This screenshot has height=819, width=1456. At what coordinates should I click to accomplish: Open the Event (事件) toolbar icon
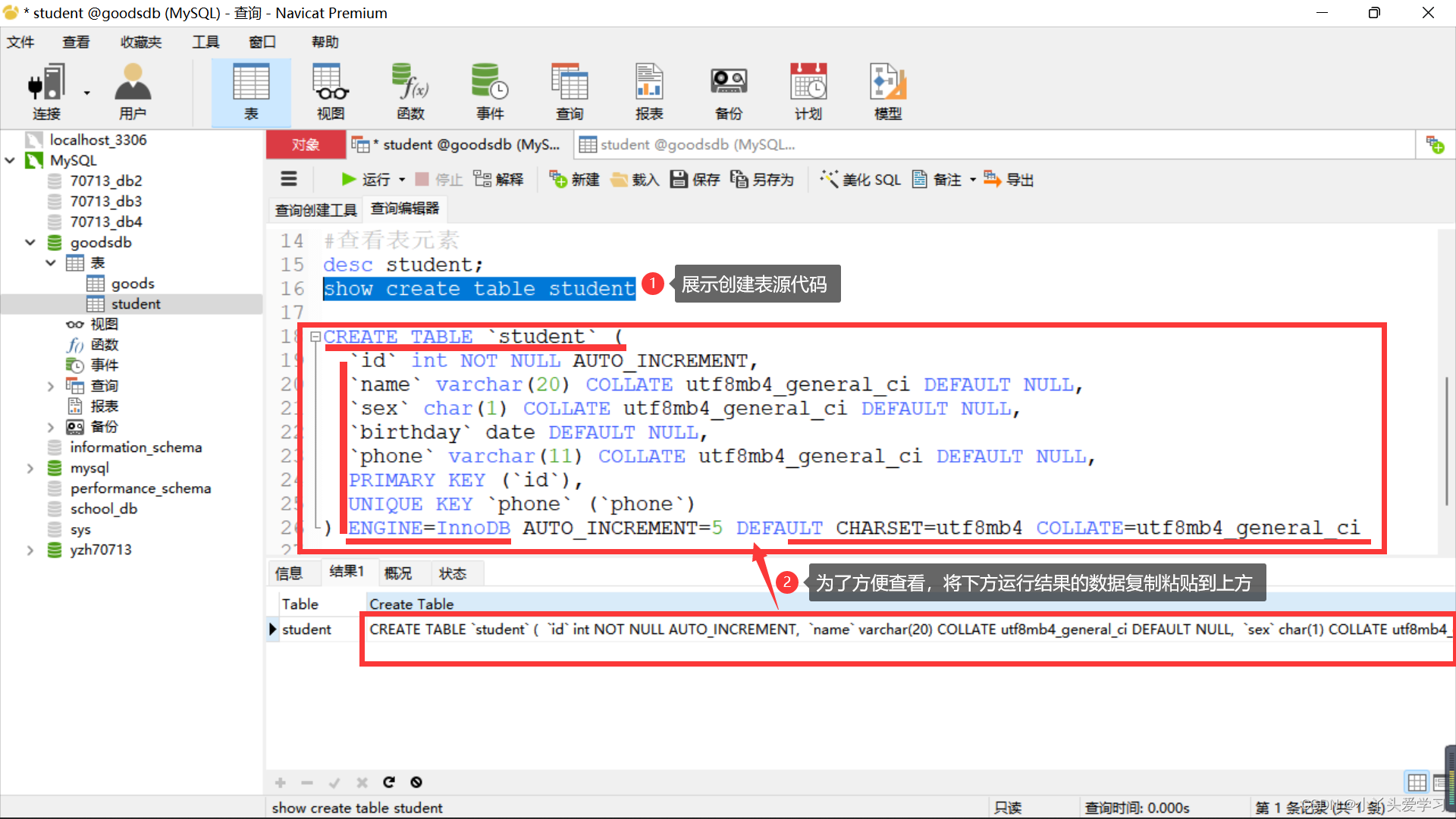(490, 92)
